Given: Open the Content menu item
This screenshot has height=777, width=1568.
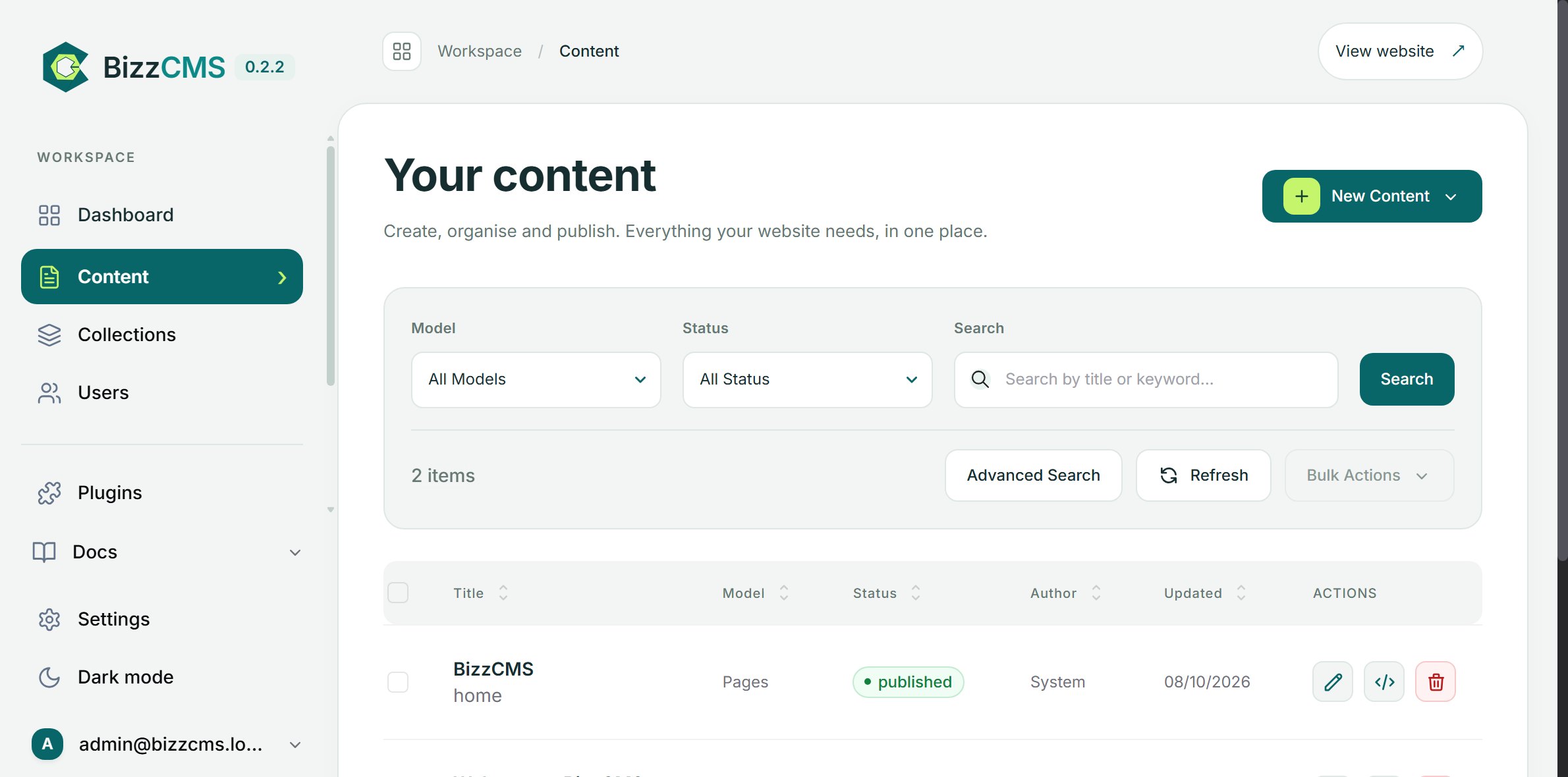Looking at the screenshot, I should tap(162, 277).
